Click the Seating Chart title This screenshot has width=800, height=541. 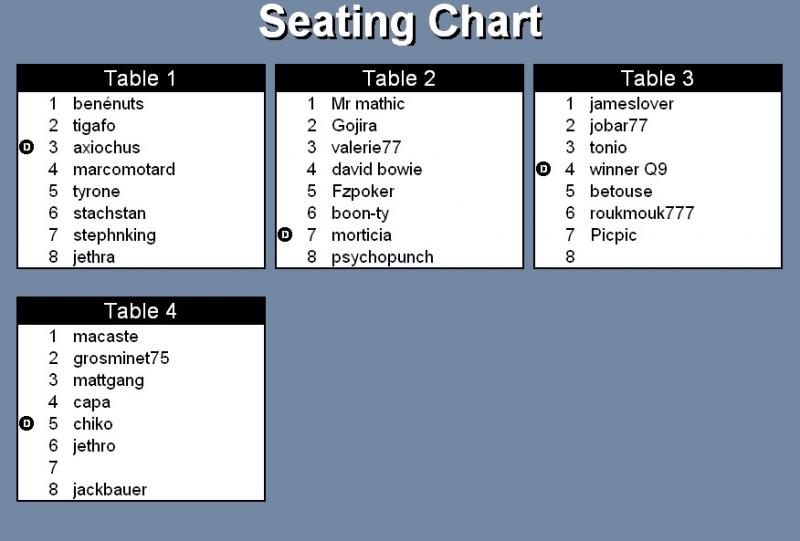401,23
